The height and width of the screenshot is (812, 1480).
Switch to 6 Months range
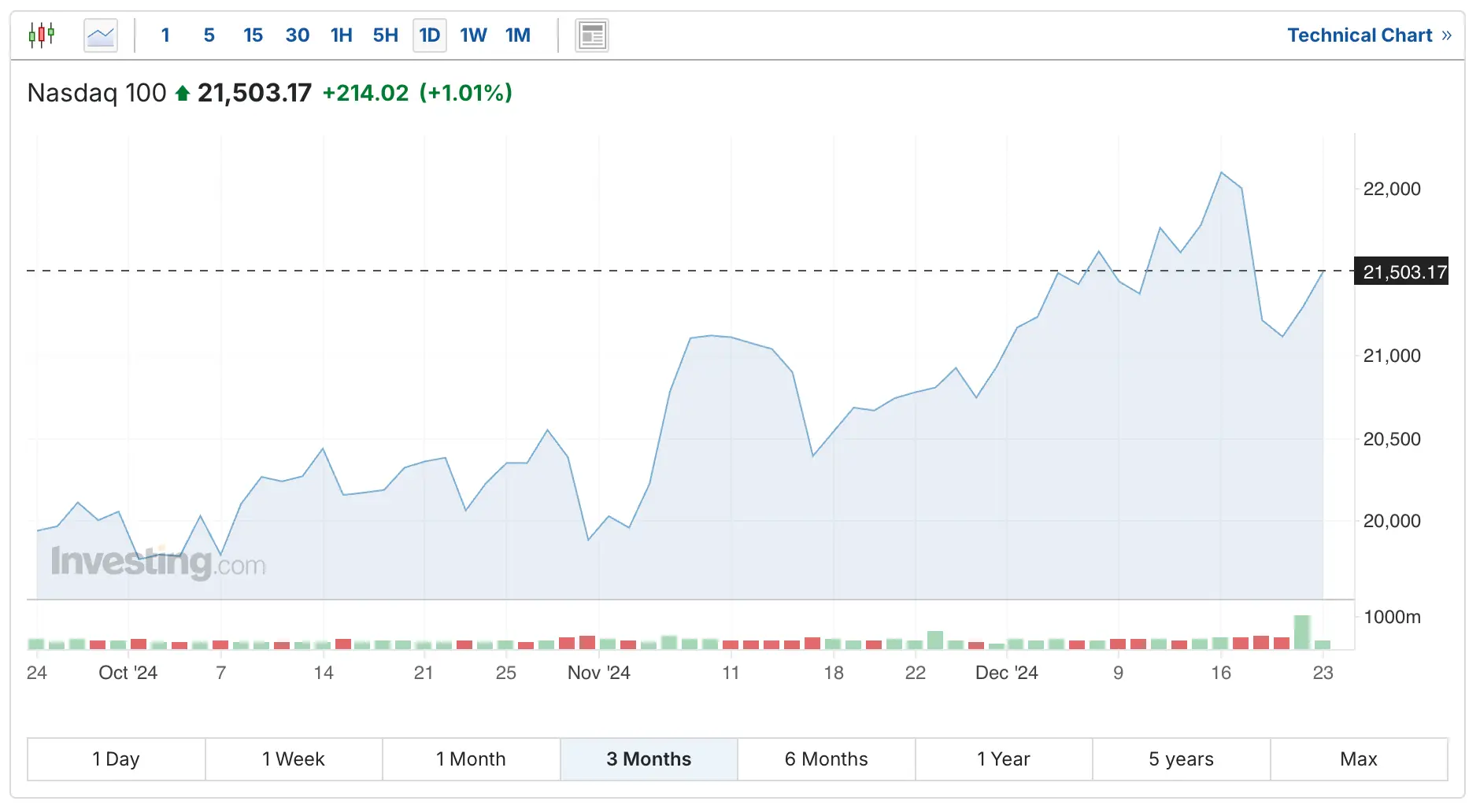(x=827, y=759)
